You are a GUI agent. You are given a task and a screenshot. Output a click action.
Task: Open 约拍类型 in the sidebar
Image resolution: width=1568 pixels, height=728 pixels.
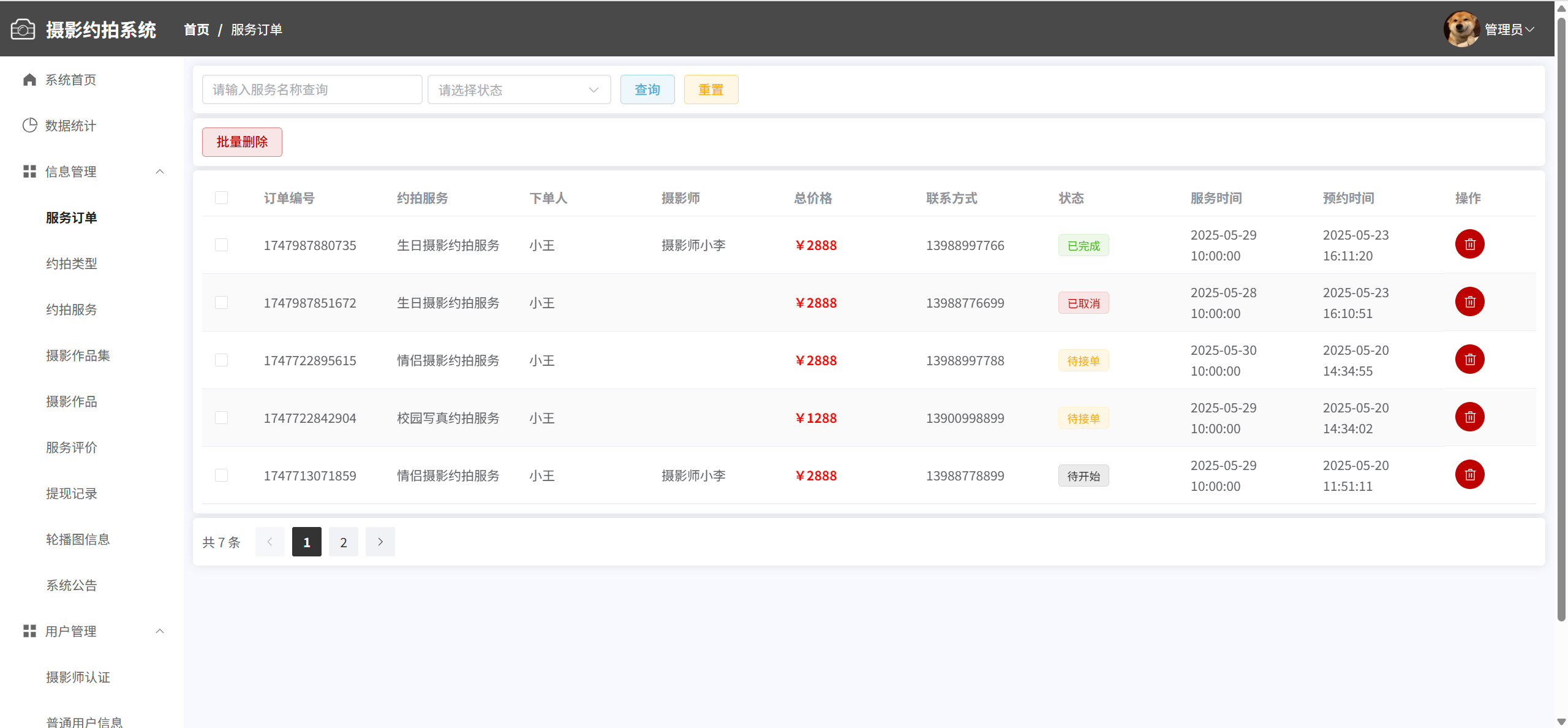pos(72,264)
